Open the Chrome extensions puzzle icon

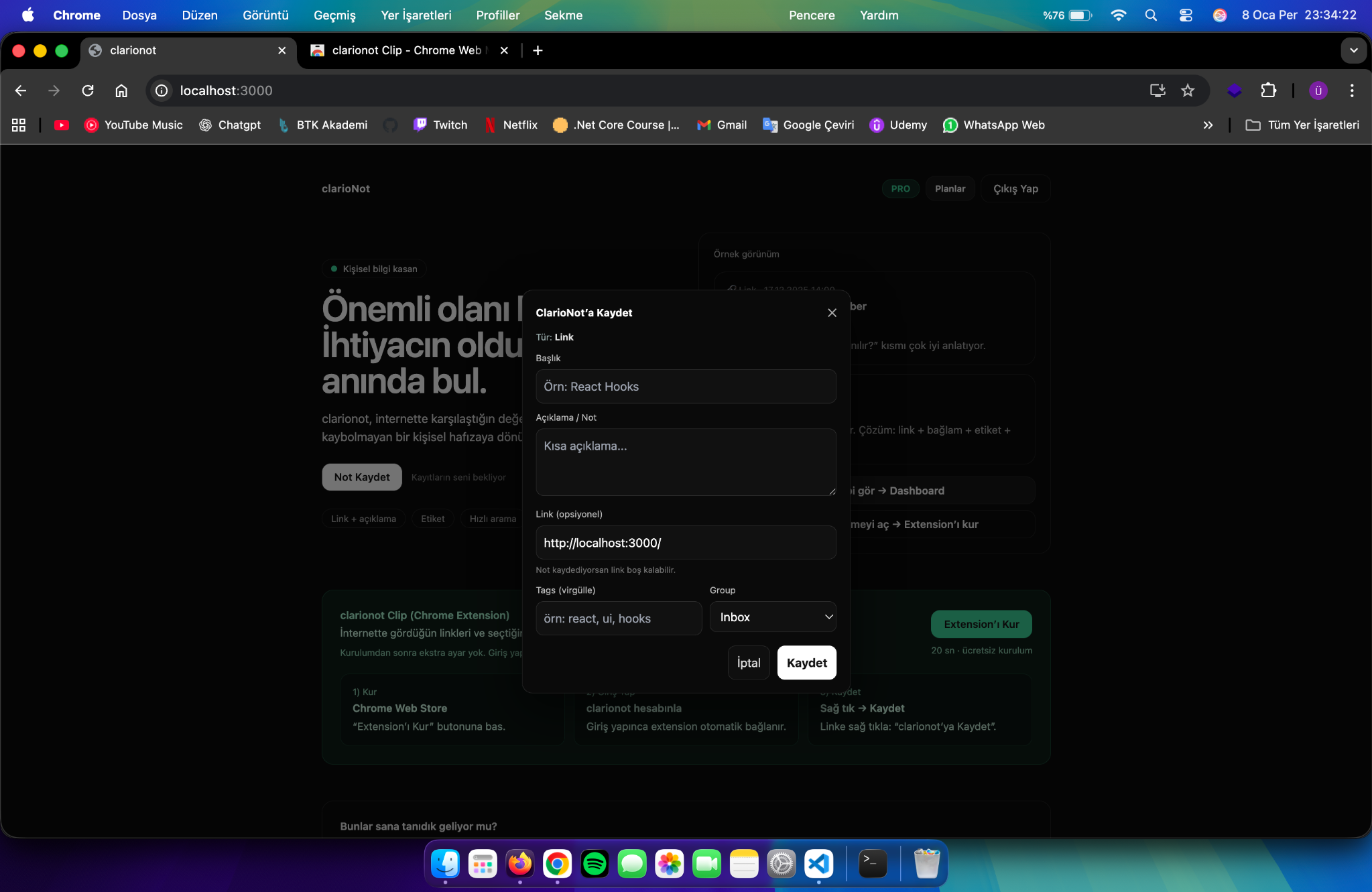pos(1268,90)
